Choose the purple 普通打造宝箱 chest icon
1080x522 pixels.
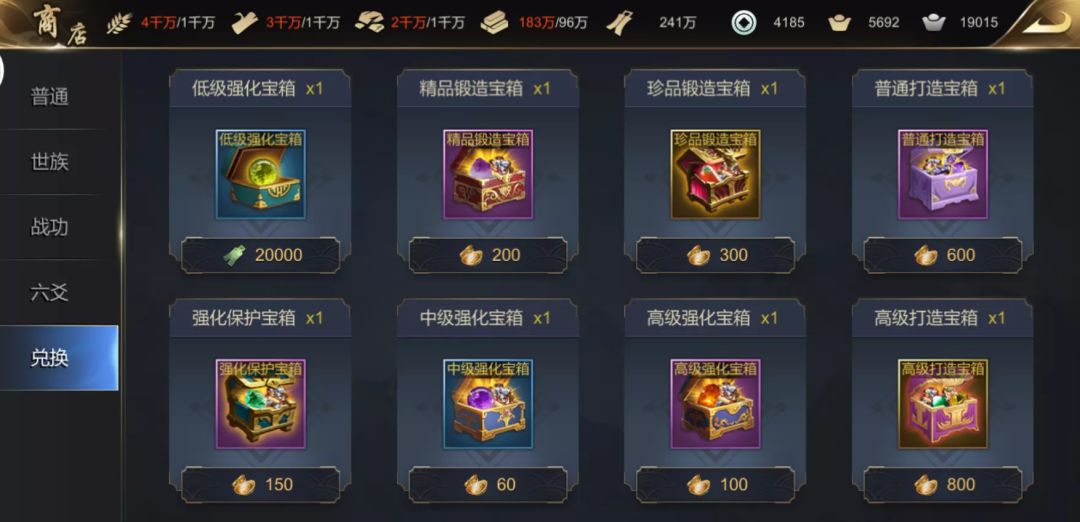pos(942,174)
